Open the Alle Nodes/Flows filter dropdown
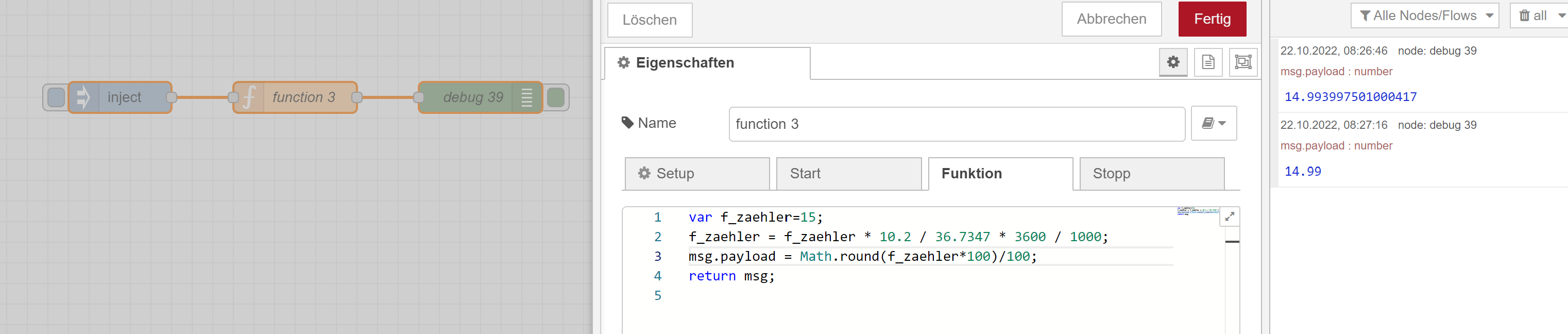Image resolution: width=1568 pixels, height=334 pixels. click(1424, 16)
